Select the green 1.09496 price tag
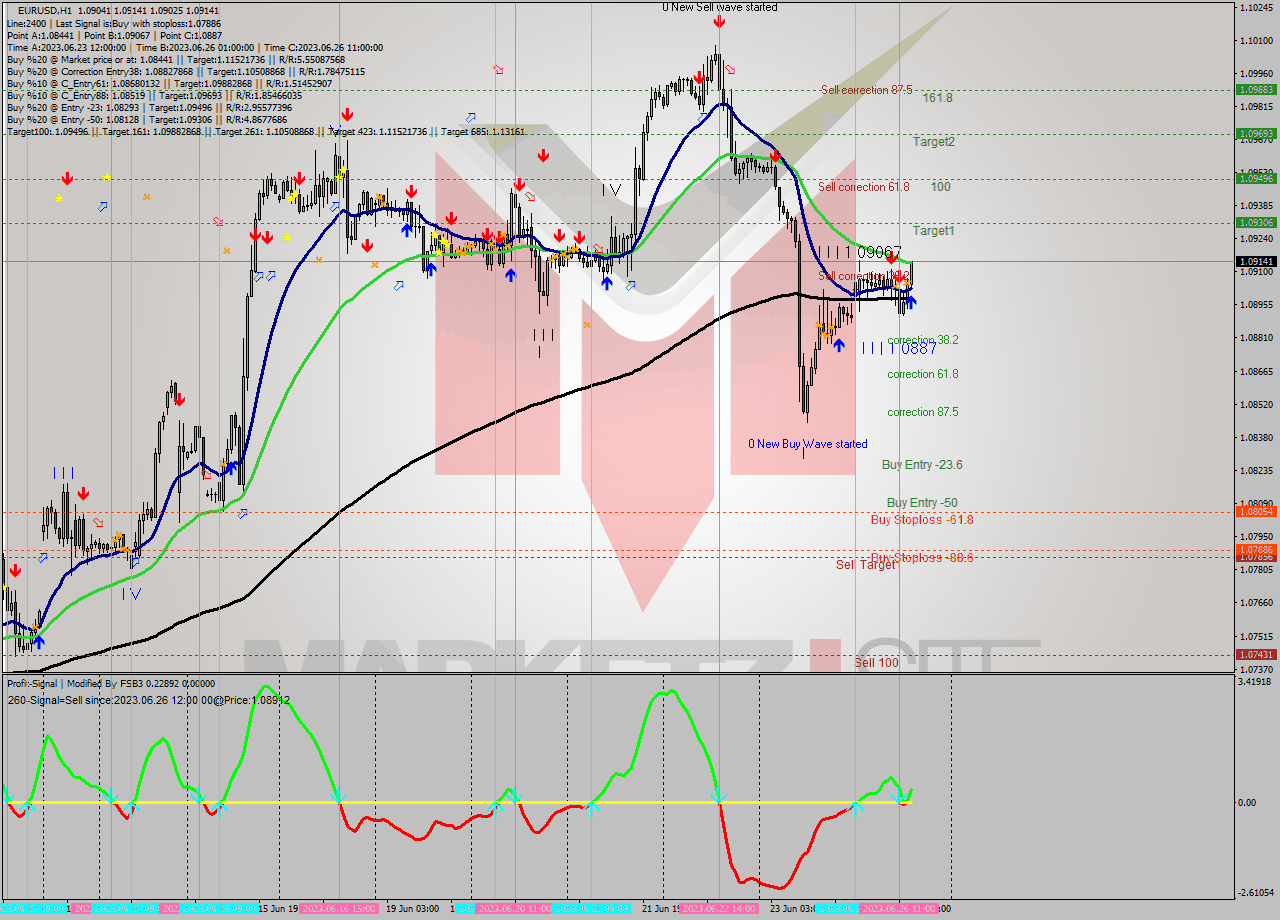This screenshot has height=920, width=1280. click(x=1255, y=178)
